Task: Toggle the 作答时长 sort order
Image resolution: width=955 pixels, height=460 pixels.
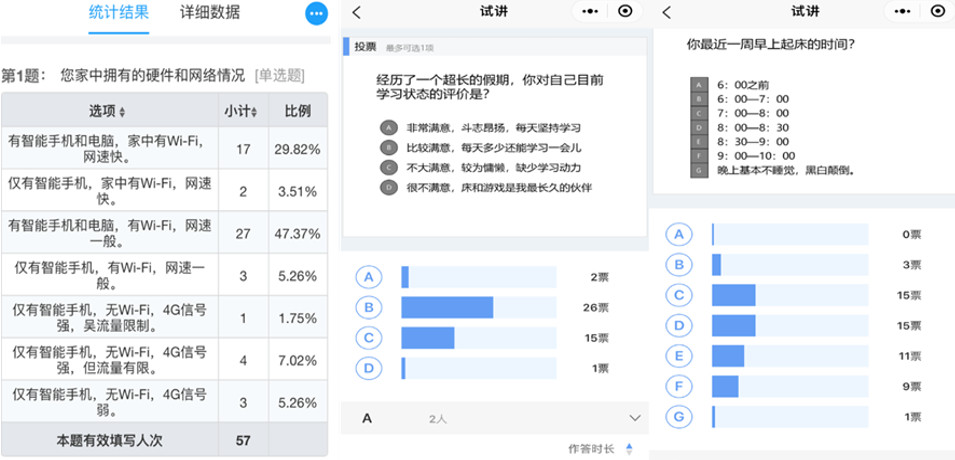Action: coord(629,448)
